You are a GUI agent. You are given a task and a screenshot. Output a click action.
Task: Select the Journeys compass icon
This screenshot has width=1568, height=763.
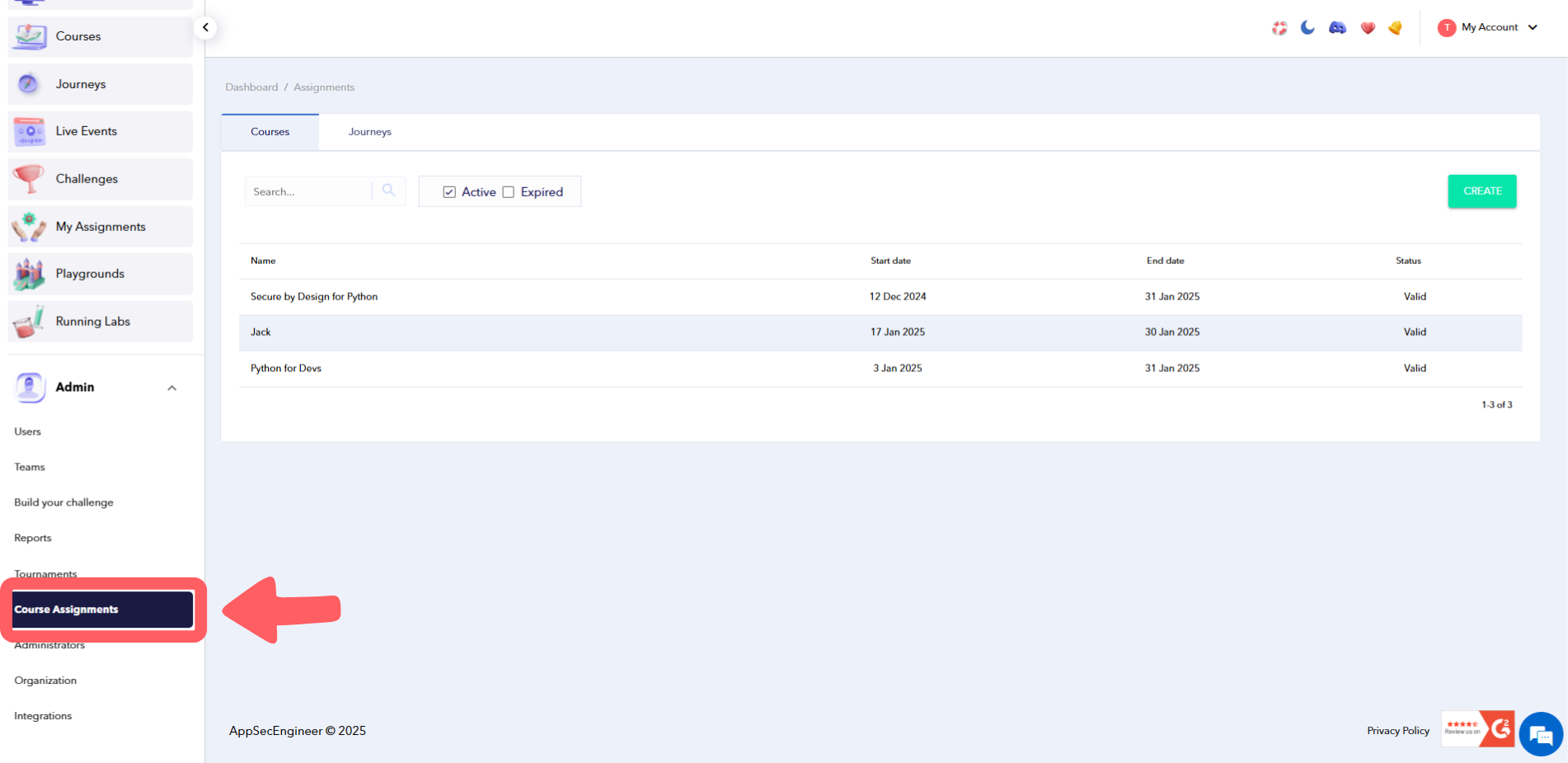coord(30,83)
